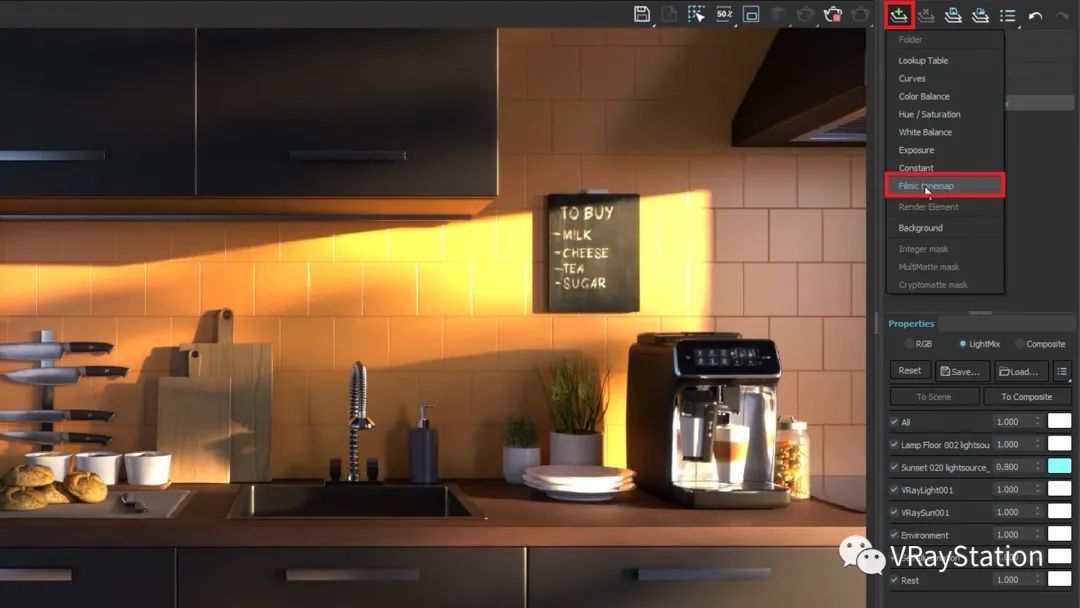Click the Delete layer icon
The width and height of the screenshot is (1080, 608).
[x=926, y=15]
